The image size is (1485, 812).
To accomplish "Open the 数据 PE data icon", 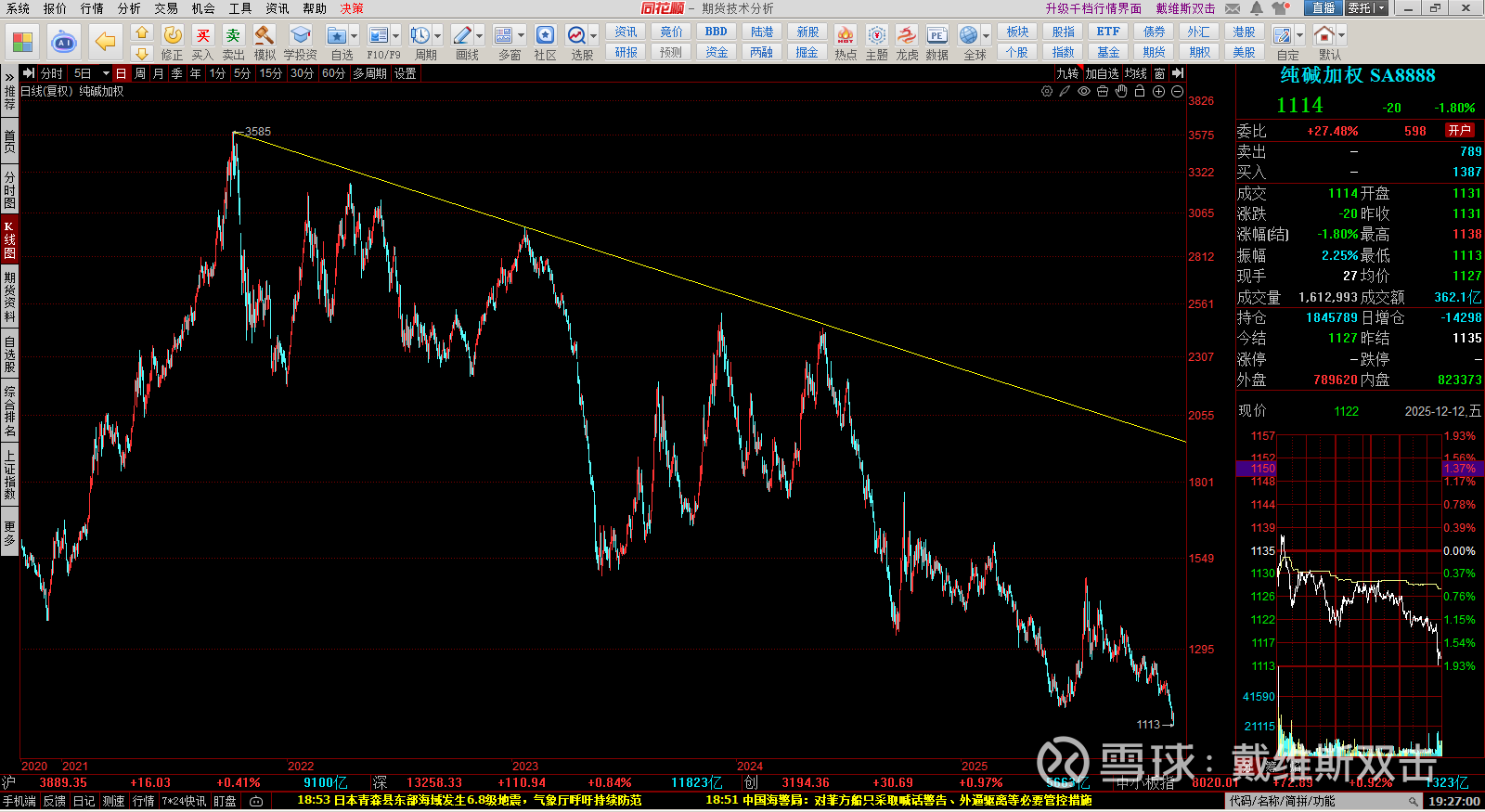I will (937, 35).
